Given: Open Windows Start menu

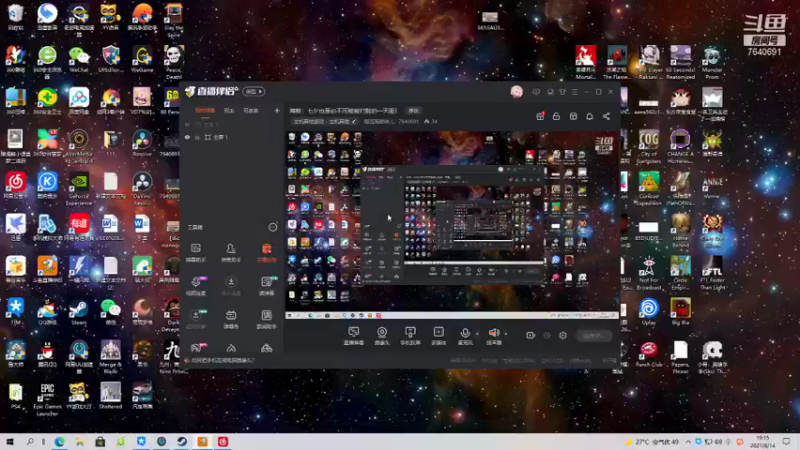Looking at the screenshot, I should pyautogui.click(x=10, y=442).
